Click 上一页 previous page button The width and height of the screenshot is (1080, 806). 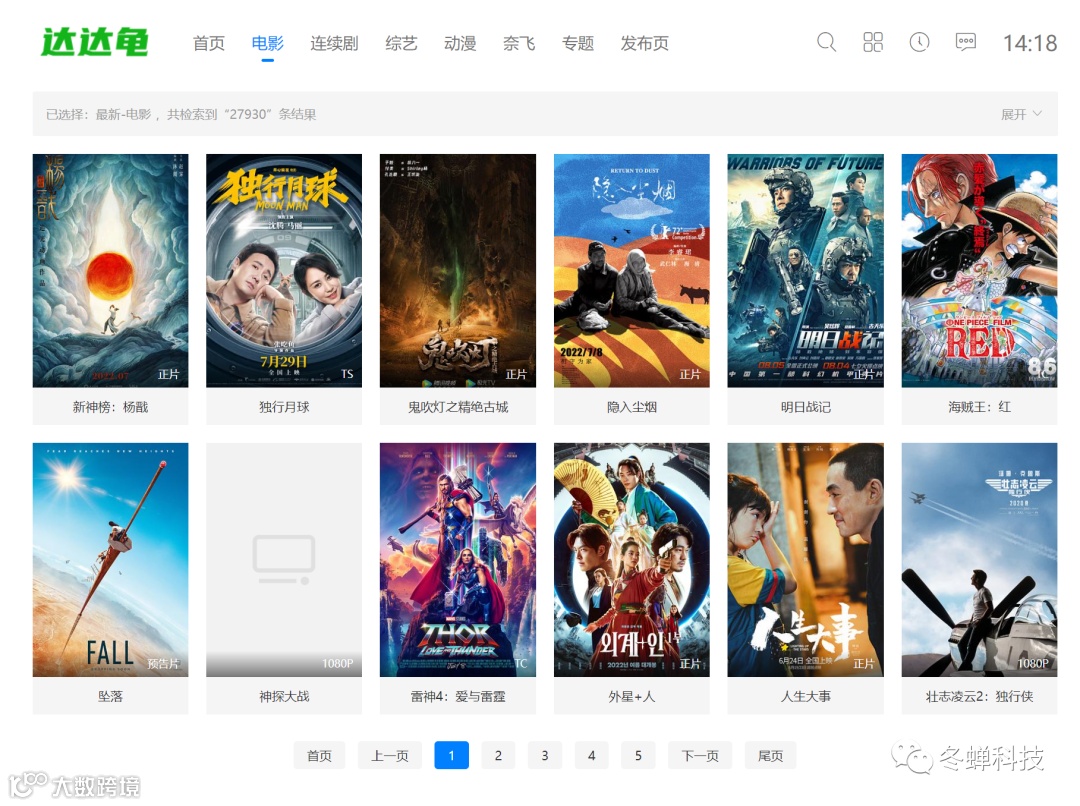tap(390, 756)
